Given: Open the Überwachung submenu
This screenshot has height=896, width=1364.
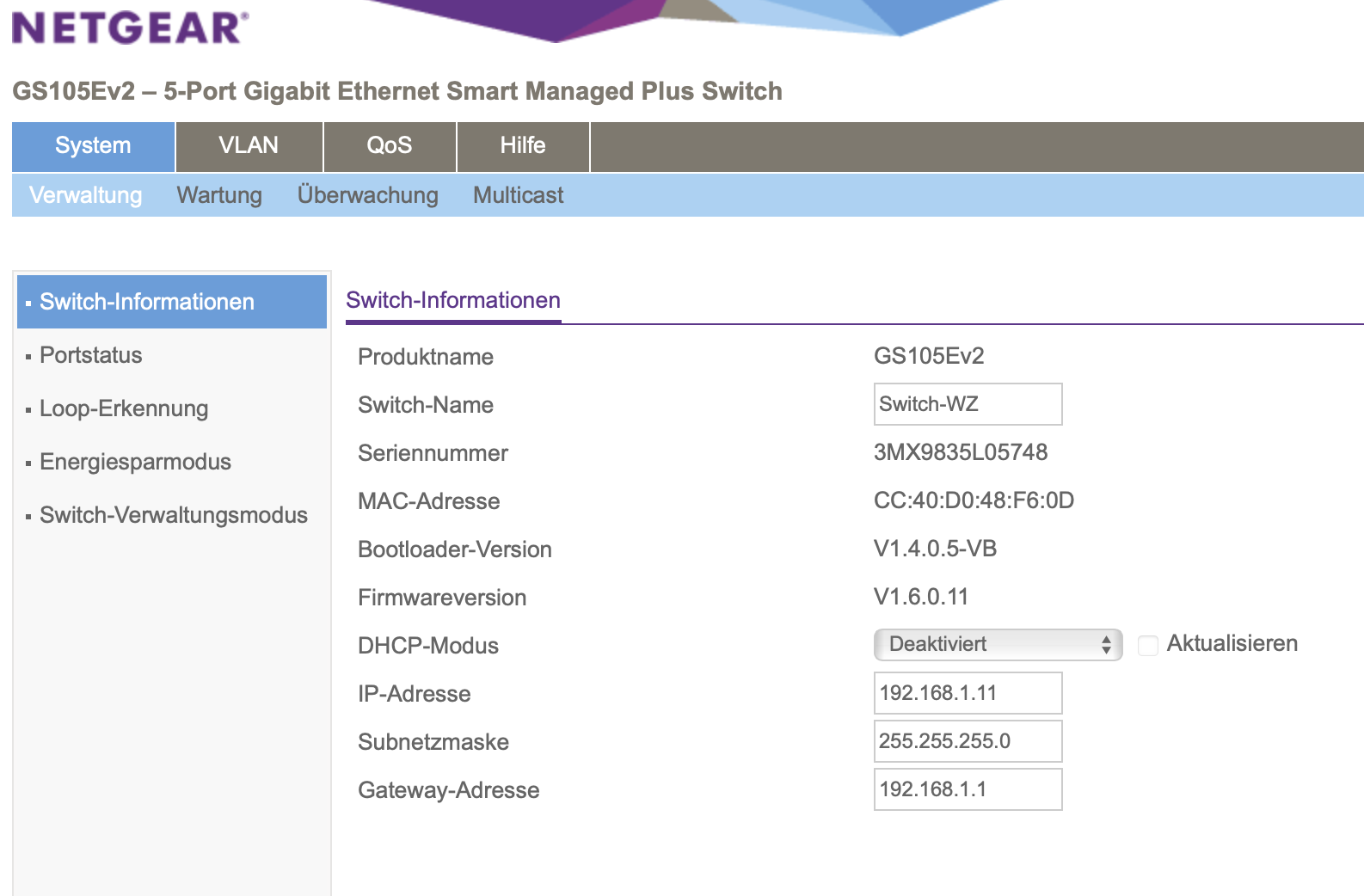Looking at the screenshot, I should click(368, 195).
